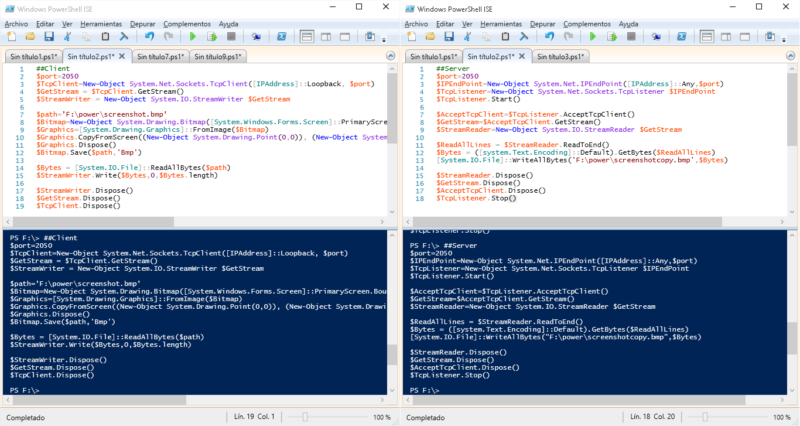Maximize script pane in right window
Screen dimensions: 800x426
point(745,36)
